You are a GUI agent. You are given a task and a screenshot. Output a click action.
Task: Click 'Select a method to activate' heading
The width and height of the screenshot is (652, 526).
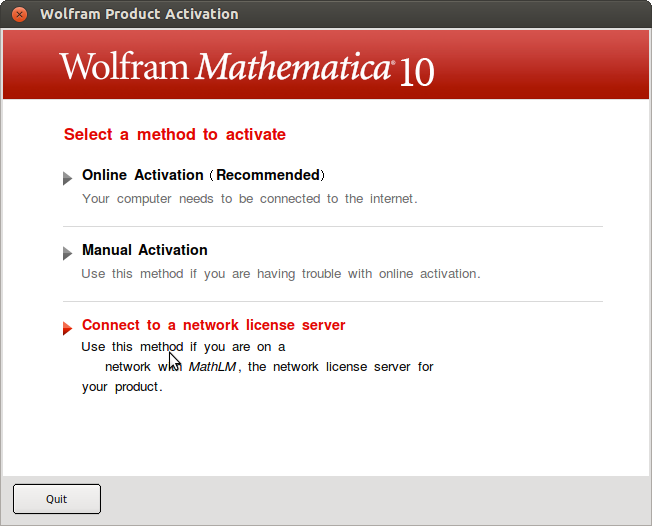click(175, 134)
